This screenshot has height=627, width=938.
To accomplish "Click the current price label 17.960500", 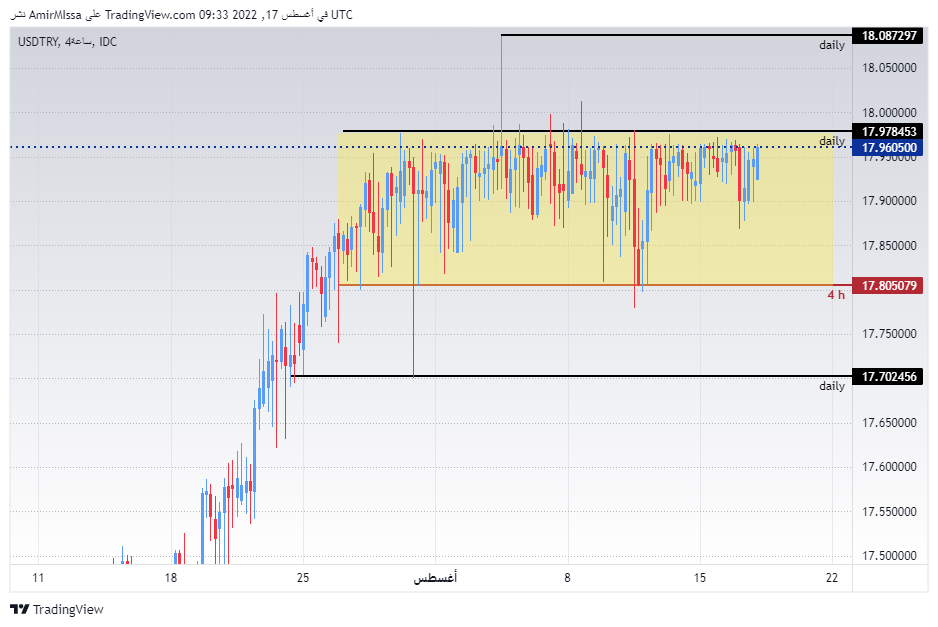I will (889, 147).
